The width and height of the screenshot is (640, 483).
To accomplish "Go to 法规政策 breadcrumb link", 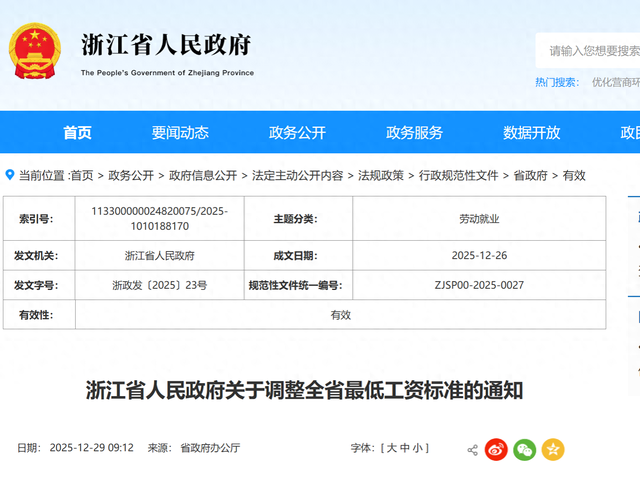I will pyautogui.click(x=381, y=176).
